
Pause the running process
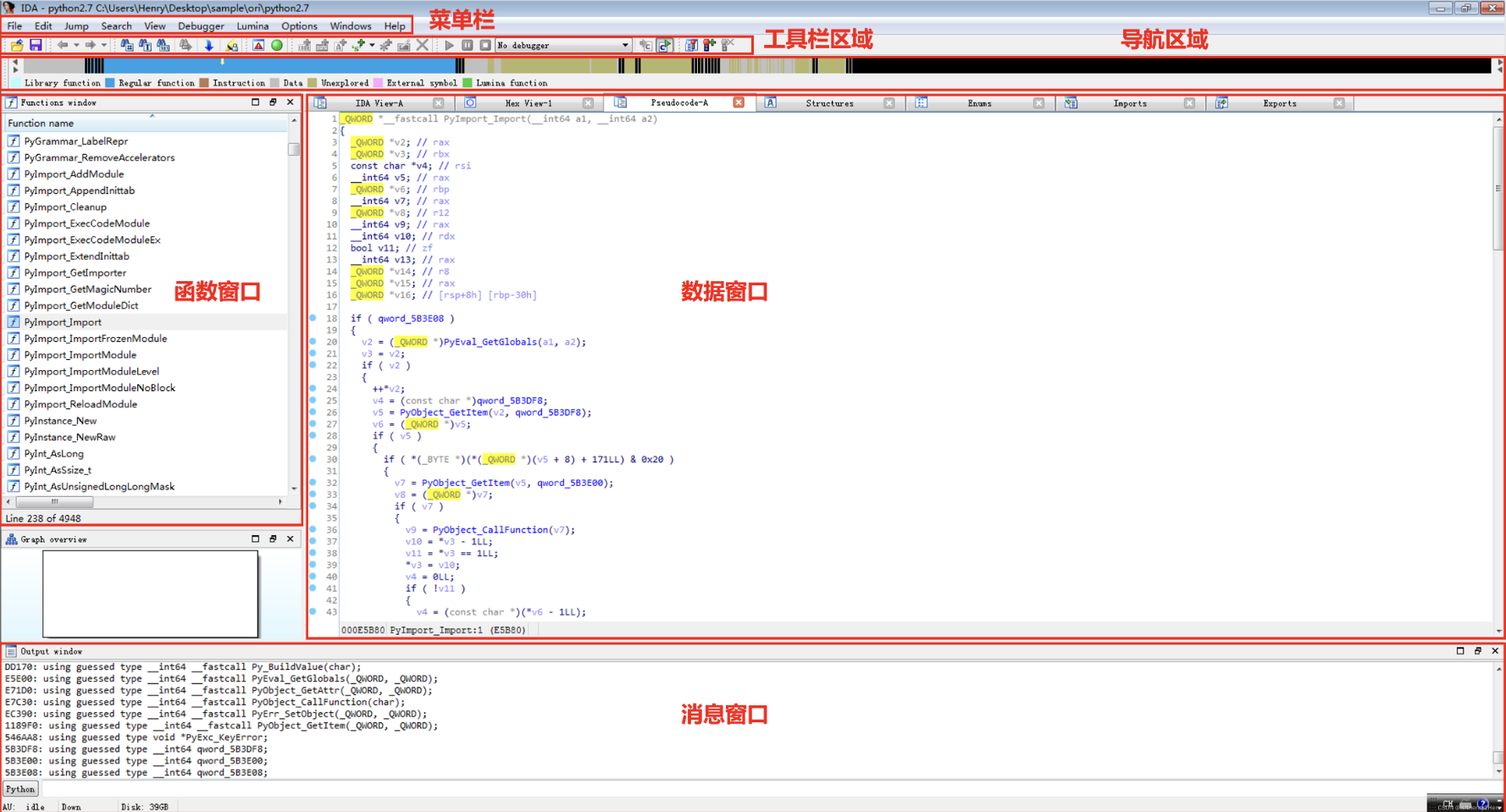coord(467,45)
